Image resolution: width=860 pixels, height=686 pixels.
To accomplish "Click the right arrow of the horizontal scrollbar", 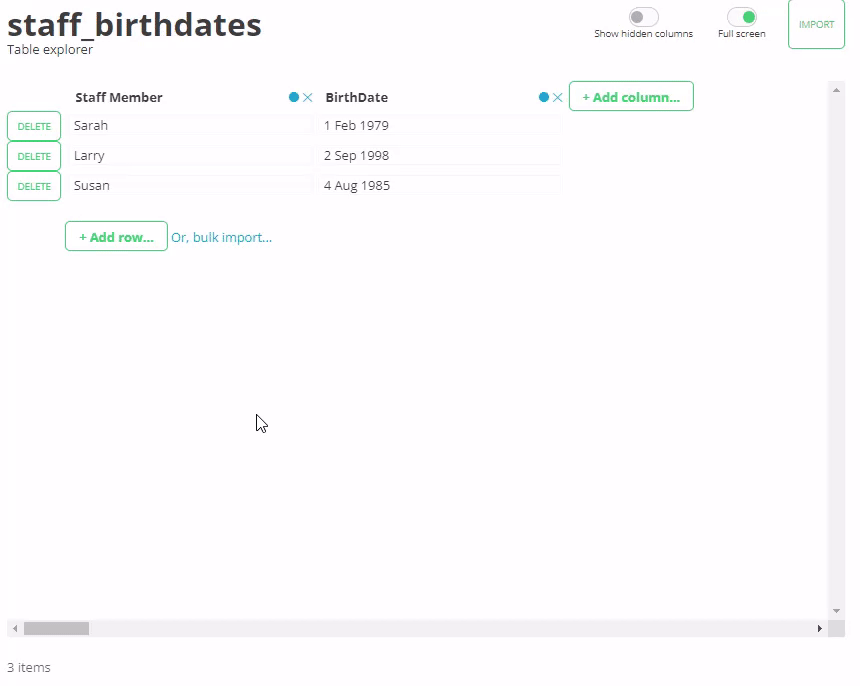I will [819, 628].
